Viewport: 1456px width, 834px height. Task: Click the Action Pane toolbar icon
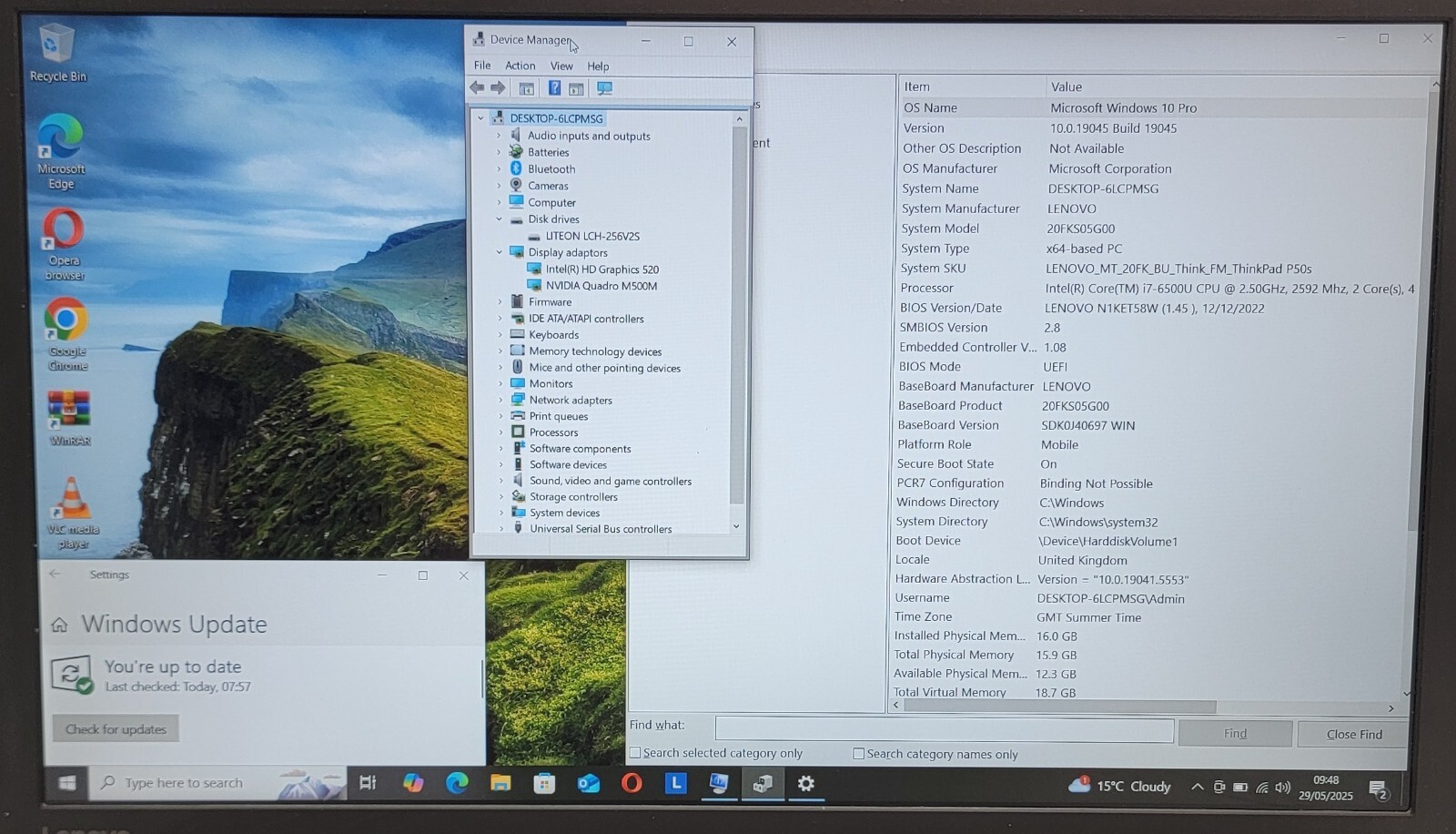tap(576, 88)
